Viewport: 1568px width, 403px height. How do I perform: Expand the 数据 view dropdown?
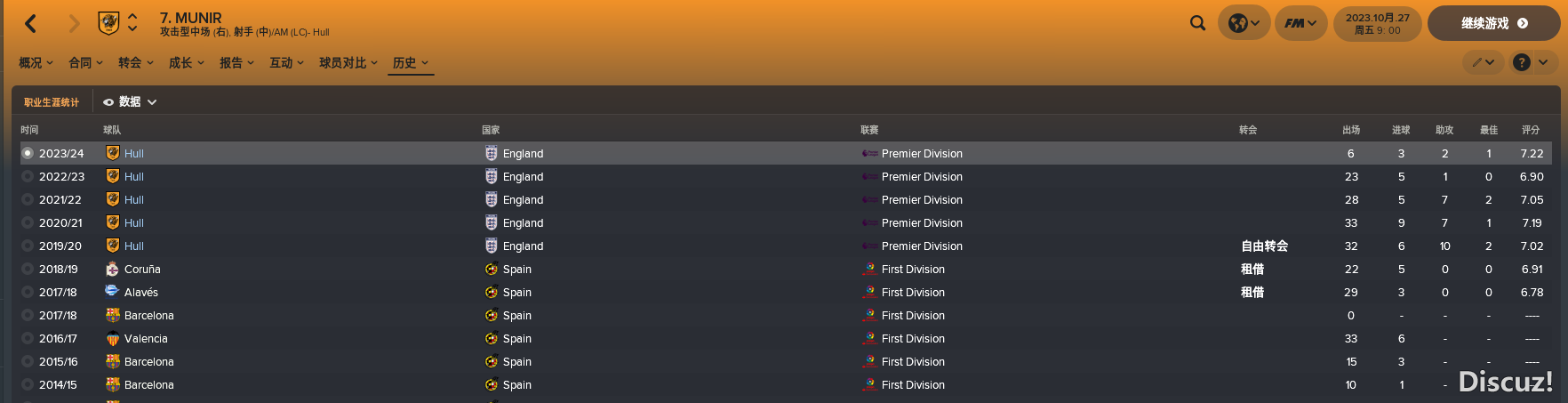pos(130,102)
